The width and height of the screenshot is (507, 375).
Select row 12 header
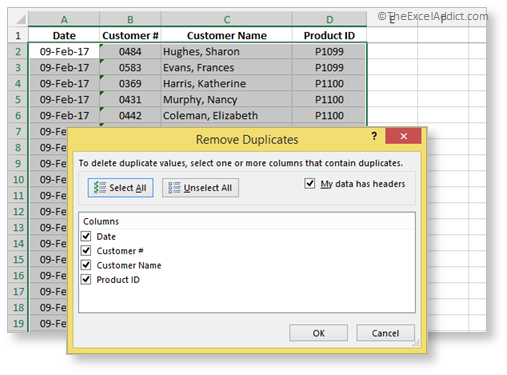coord(18,211)
